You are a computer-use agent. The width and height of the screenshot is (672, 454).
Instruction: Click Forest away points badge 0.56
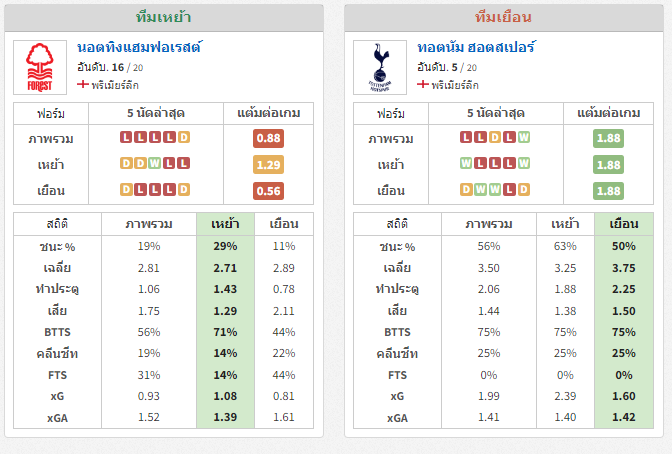[x=268, y=191]
